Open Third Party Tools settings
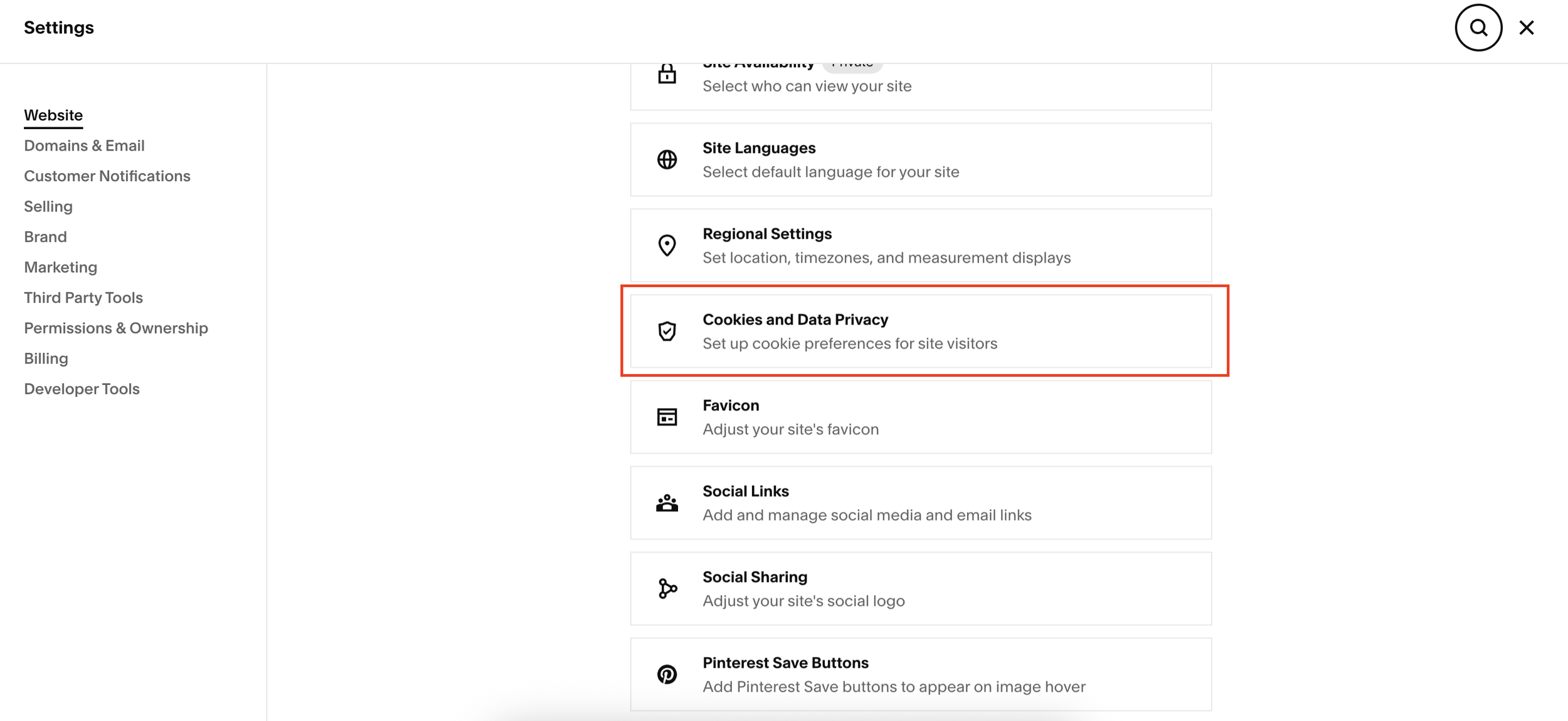 click(83, 297)
